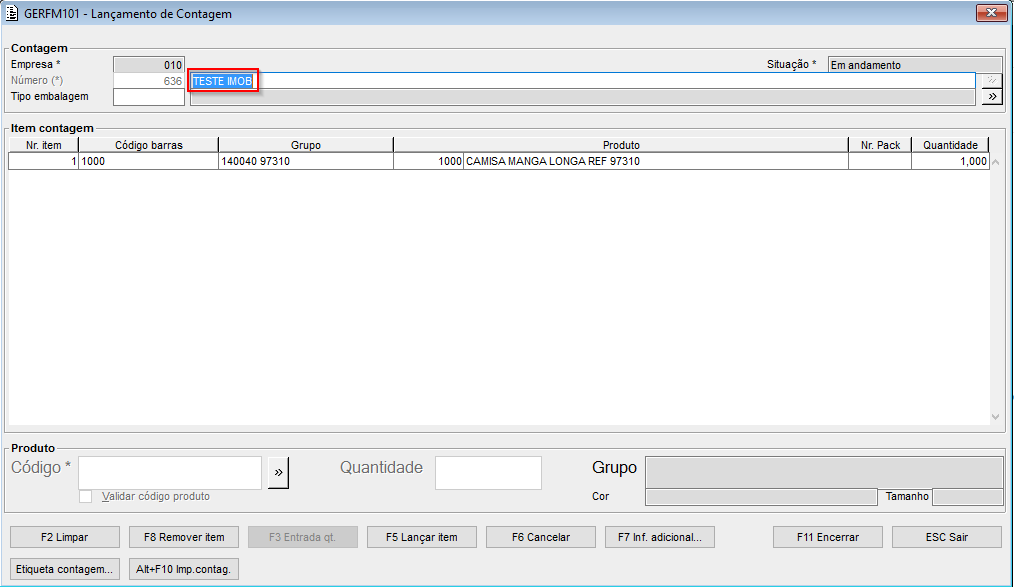The height and width of the screenshot is (587, 1014).
Task: Click the Quantidade input field
Action: 488,473
